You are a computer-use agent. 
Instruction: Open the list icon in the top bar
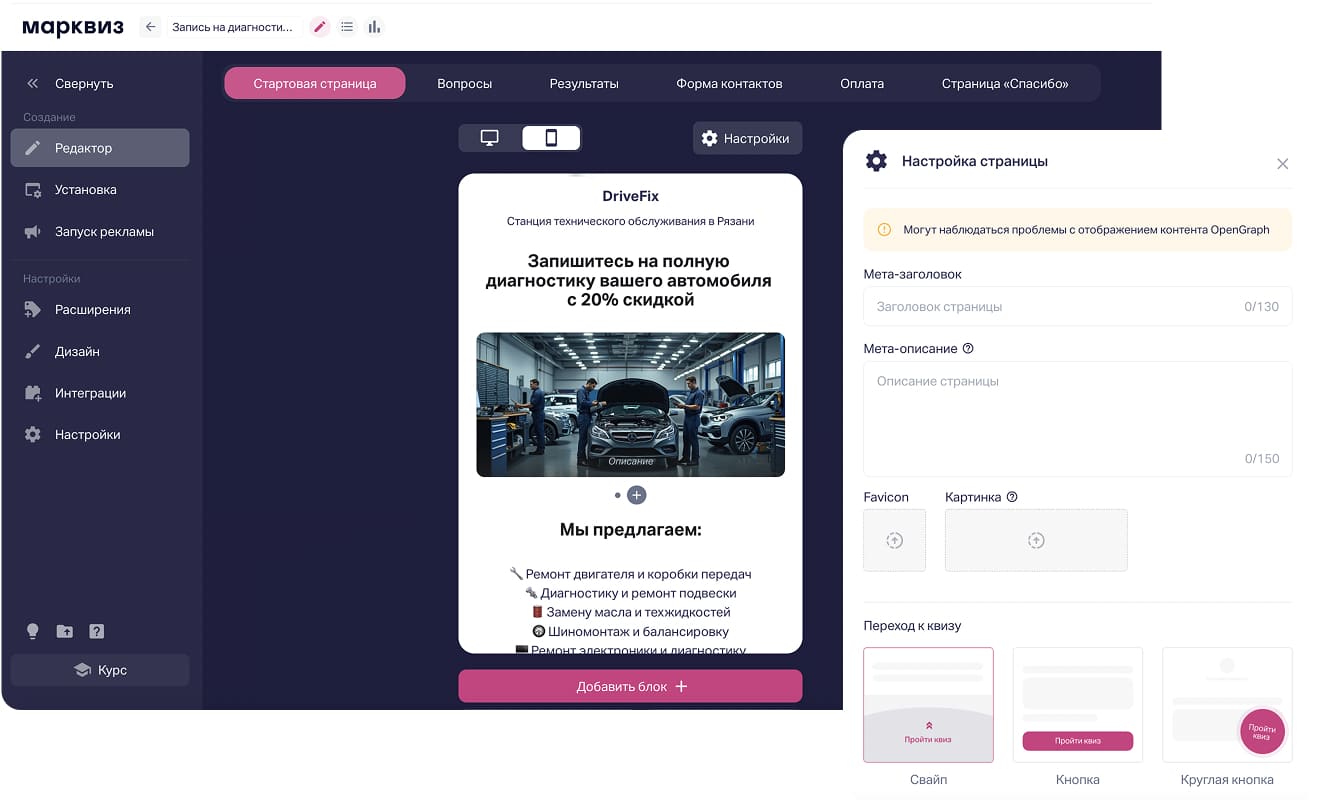point(346,26)
